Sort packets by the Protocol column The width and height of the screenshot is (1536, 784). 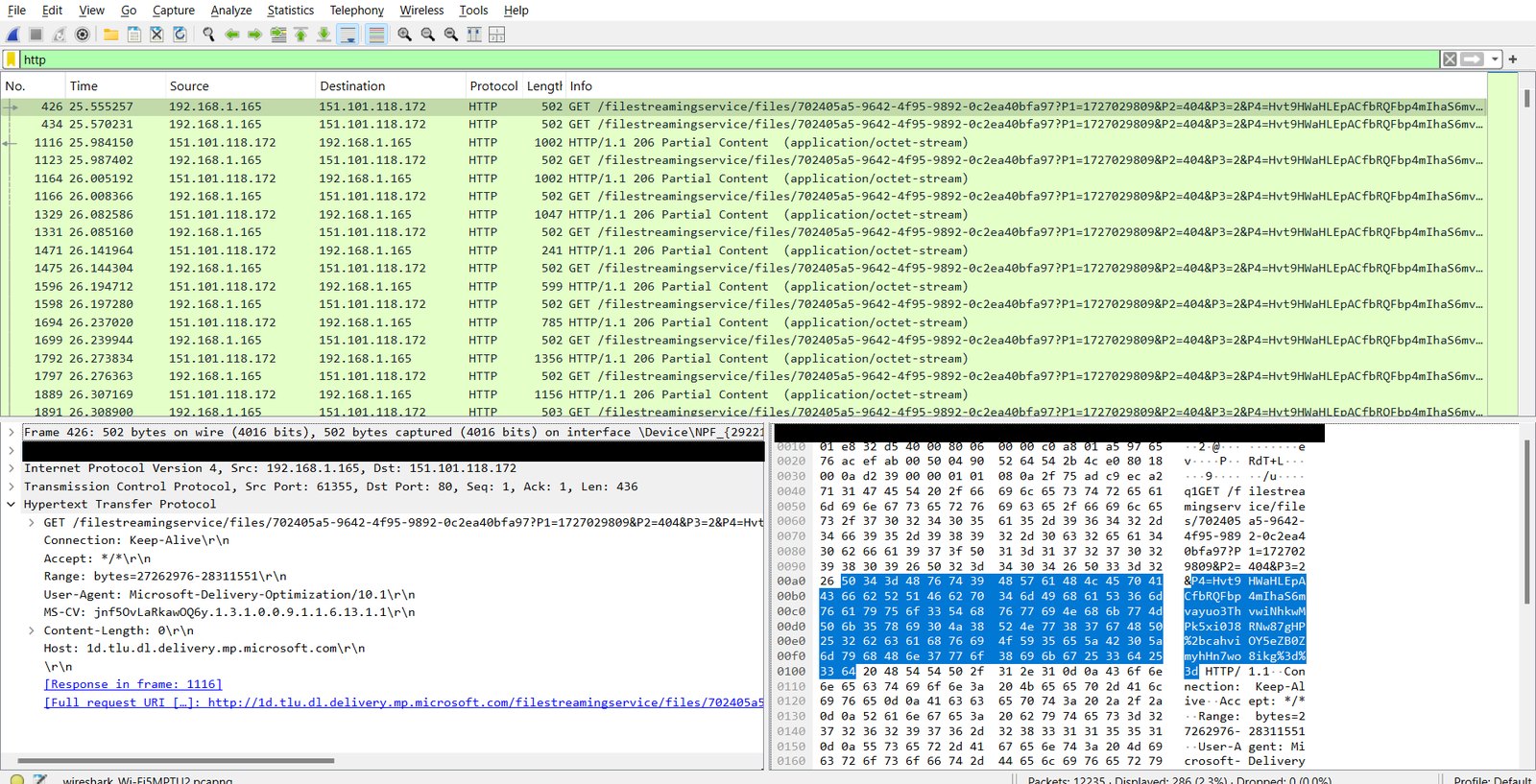493,85
